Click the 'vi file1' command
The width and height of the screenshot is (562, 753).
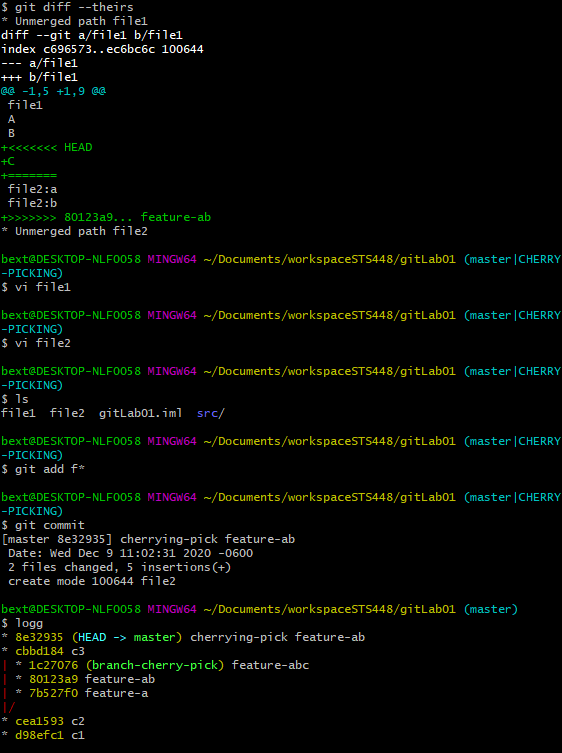click(43, 287)
